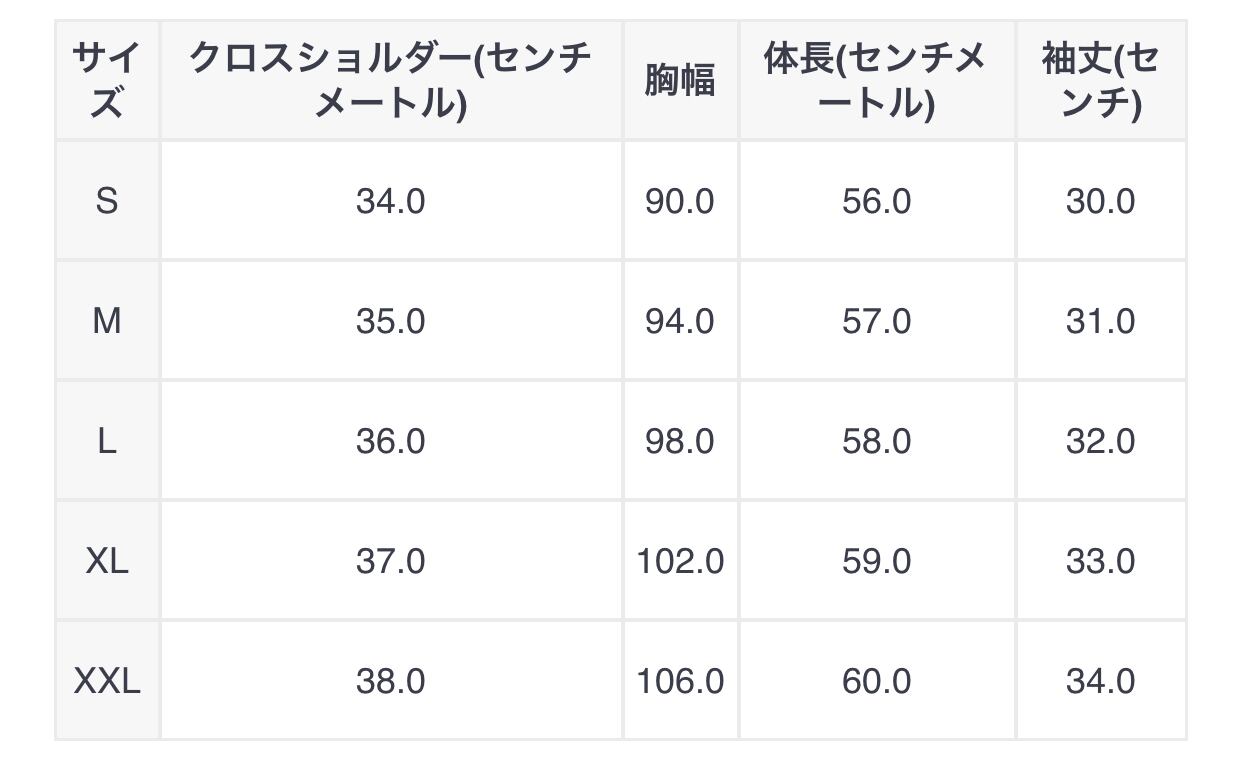This screenshot has width=1242, height=765.
Task: Select the 106.0 chest width value
Action: 680,681
